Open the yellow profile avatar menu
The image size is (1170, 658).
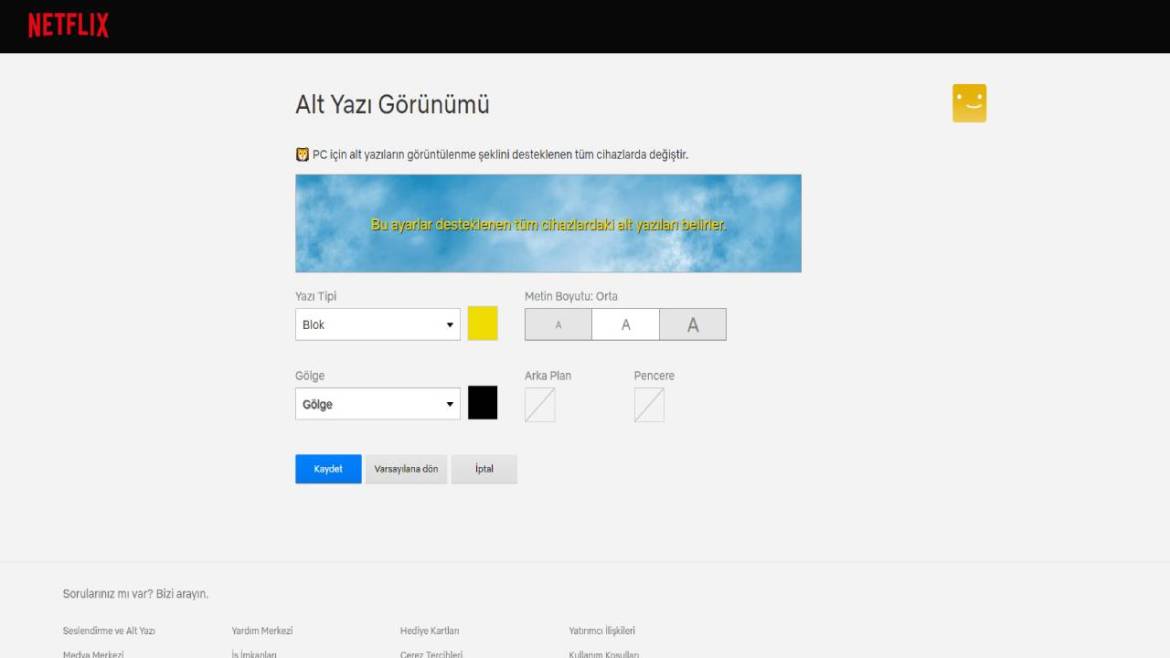point(968,102)
